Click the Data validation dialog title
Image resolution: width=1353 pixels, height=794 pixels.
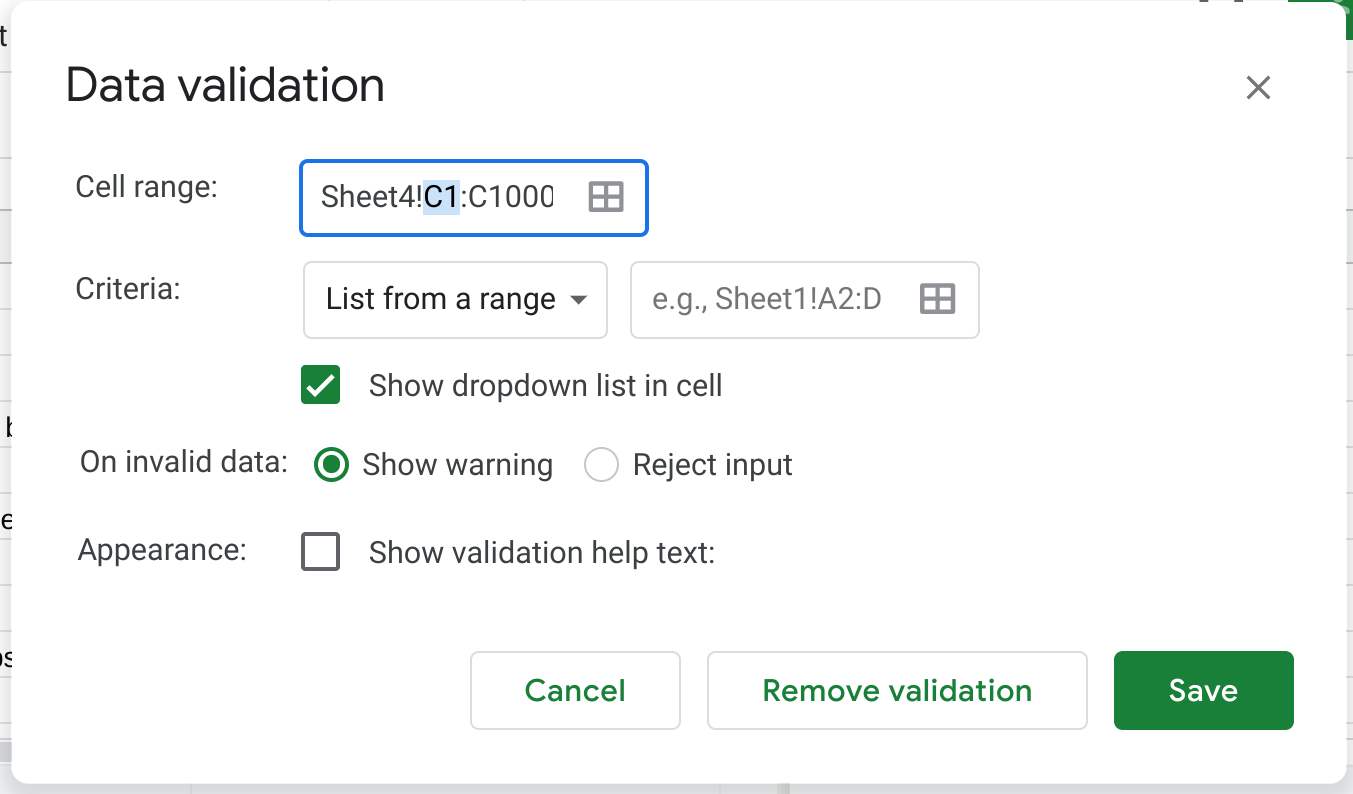coord(225,86)
